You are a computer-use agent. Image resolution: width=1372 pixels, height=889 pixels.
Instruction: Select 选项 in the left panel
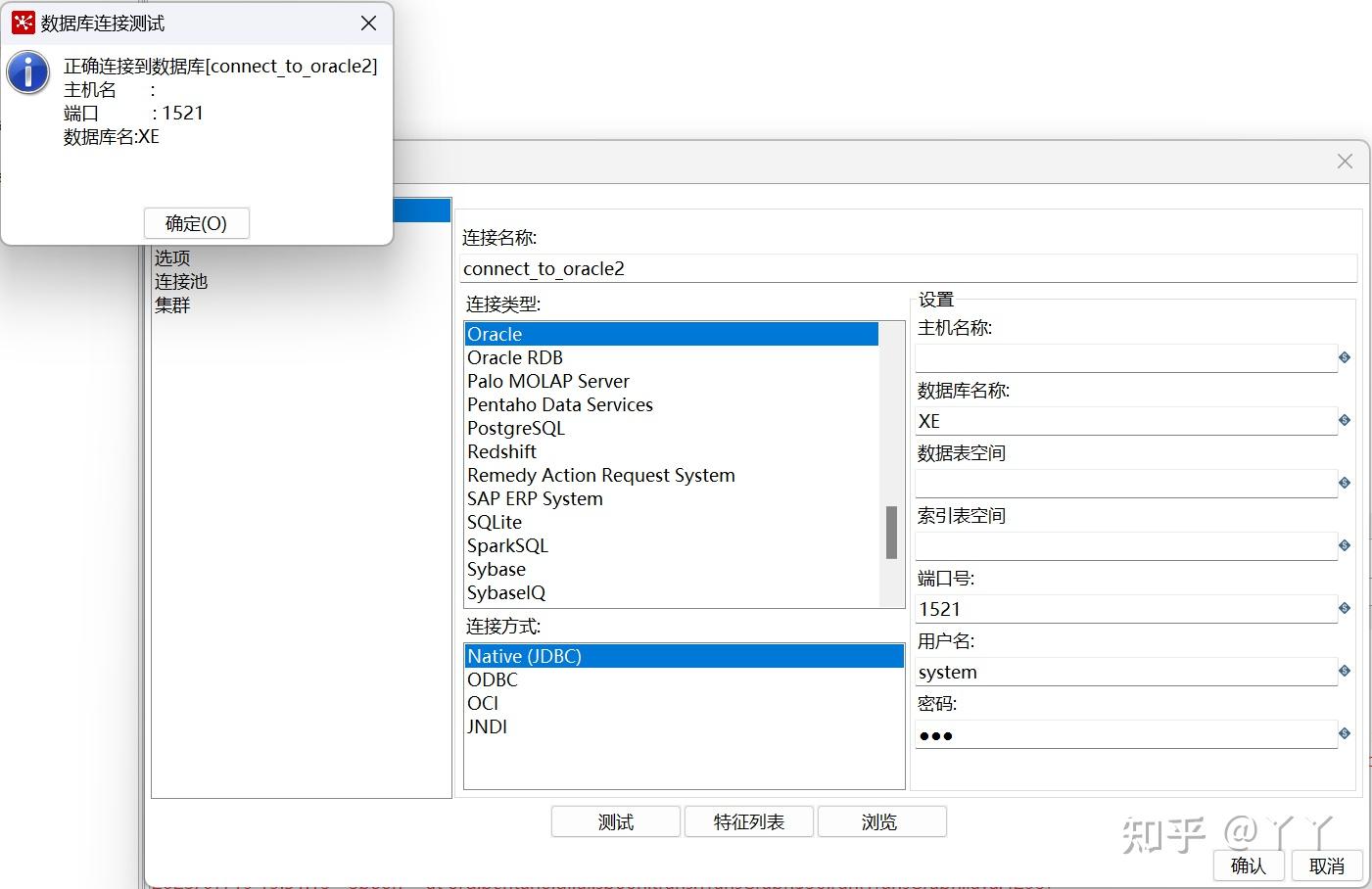coord(172,257)
